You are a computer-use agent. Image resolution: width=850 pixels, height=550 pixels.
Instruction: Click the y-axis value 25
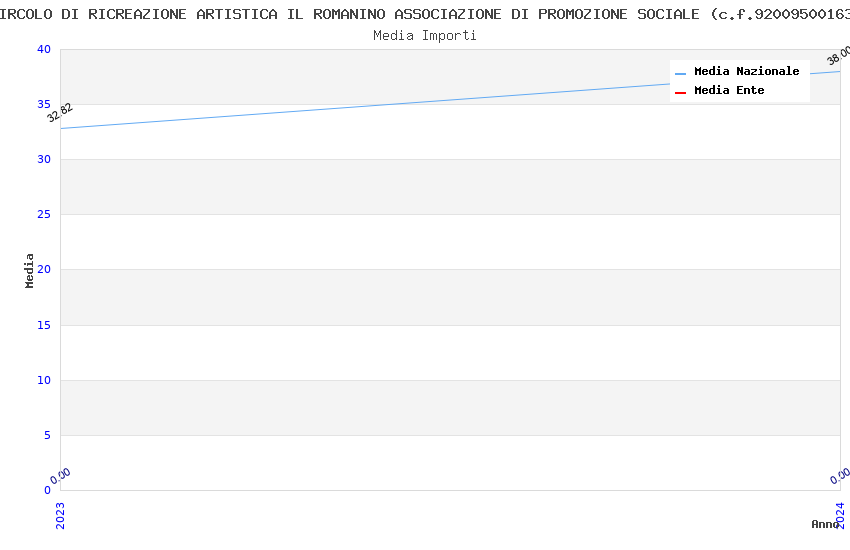[x=44, y=215]
